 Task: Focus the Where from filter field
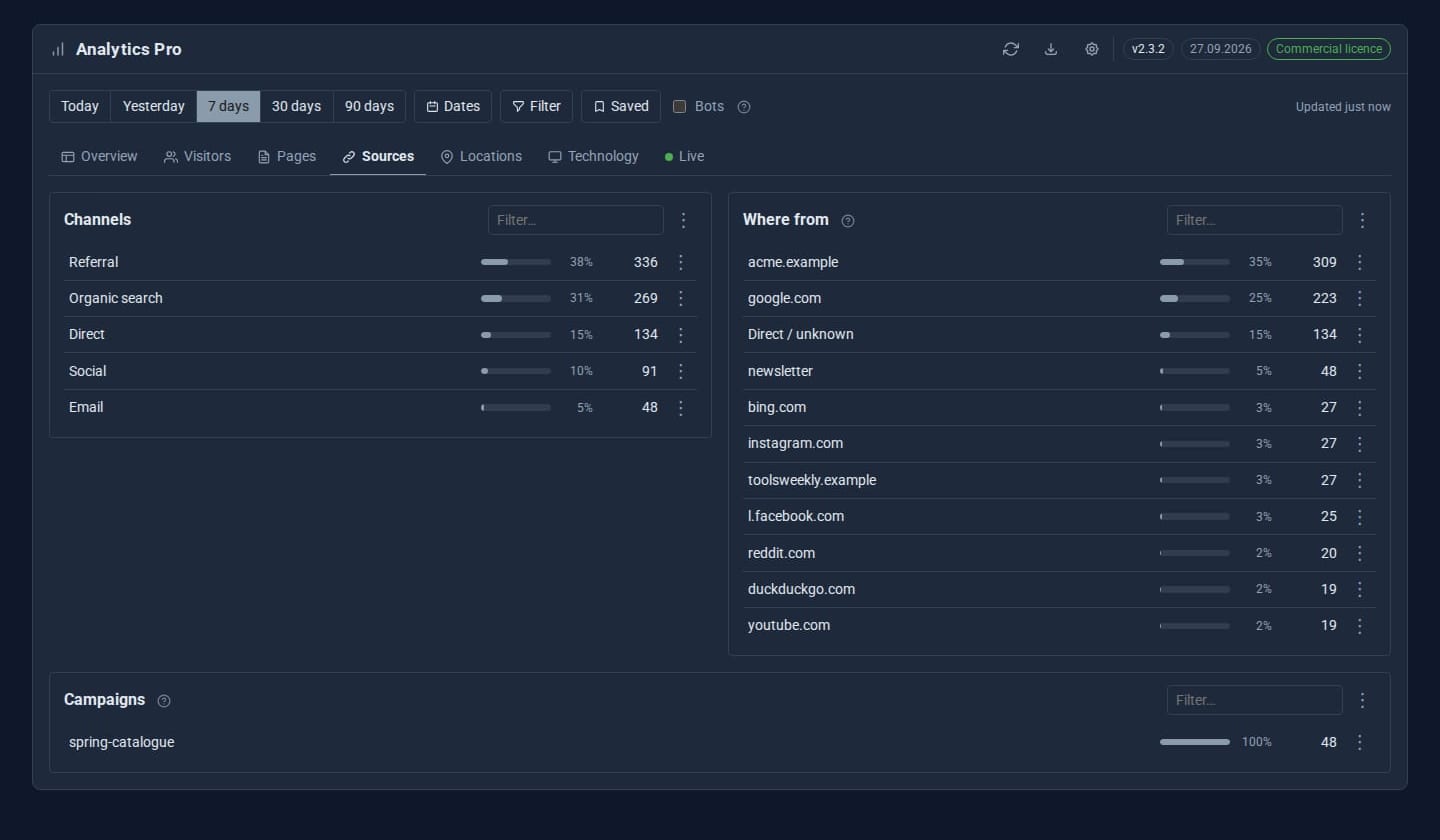(1255, 220)
